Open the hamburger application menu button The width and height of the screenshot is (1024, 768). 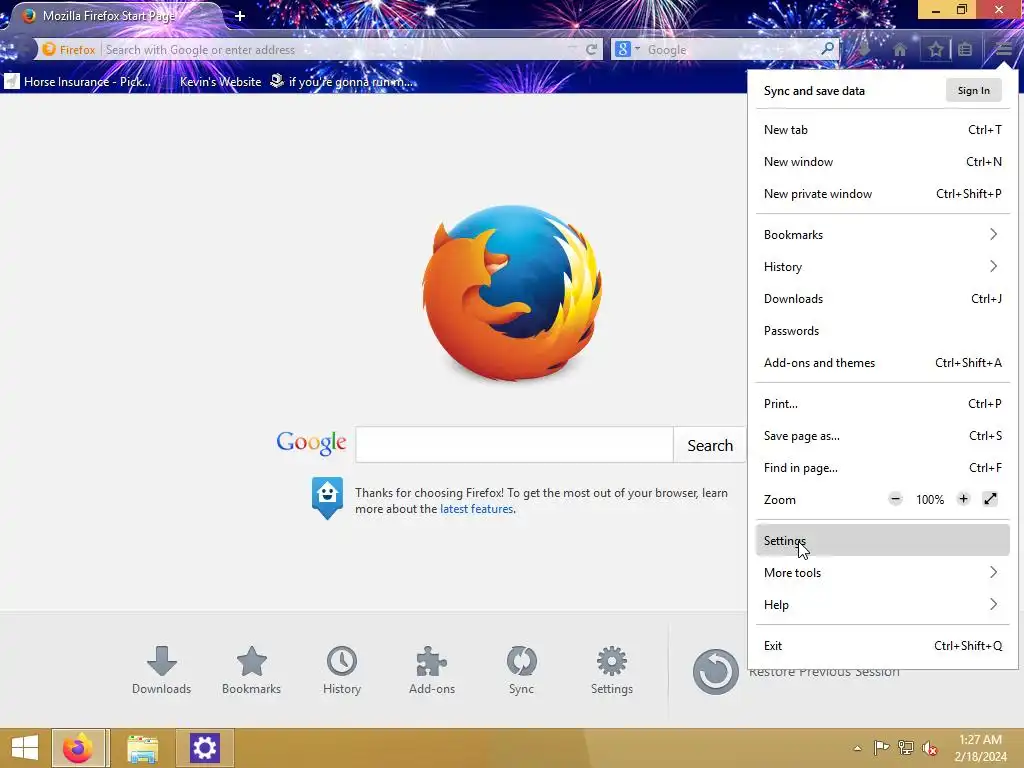(1004, 49)
